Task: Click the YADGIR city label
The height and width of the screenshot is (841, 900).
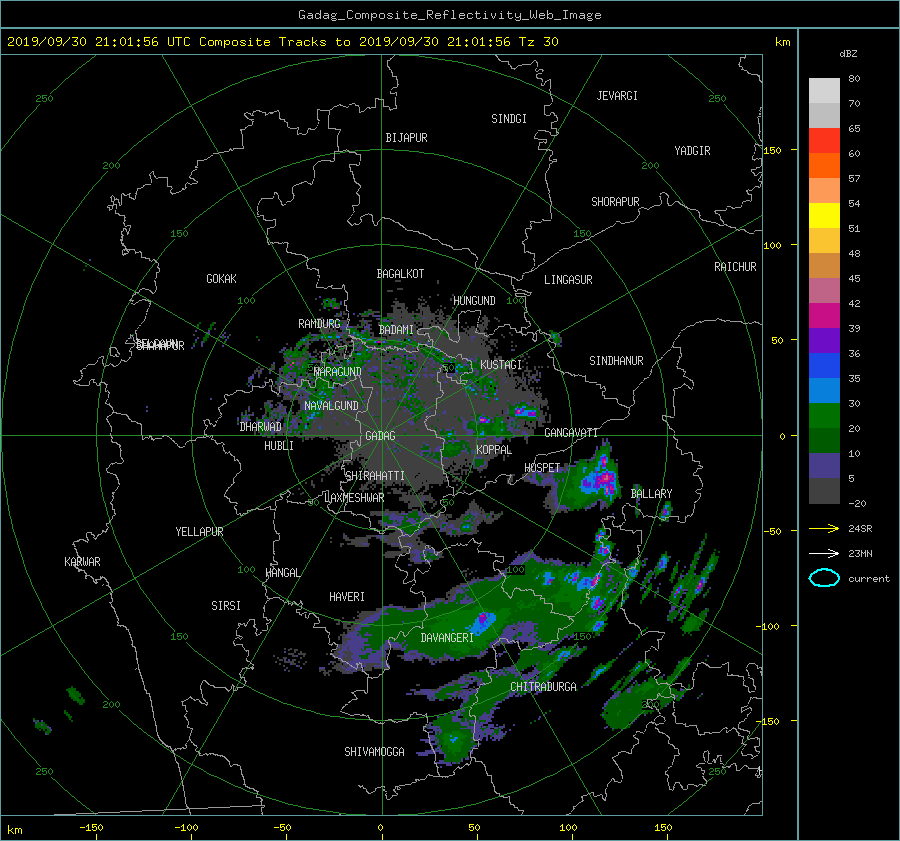Action: point(692,151)
